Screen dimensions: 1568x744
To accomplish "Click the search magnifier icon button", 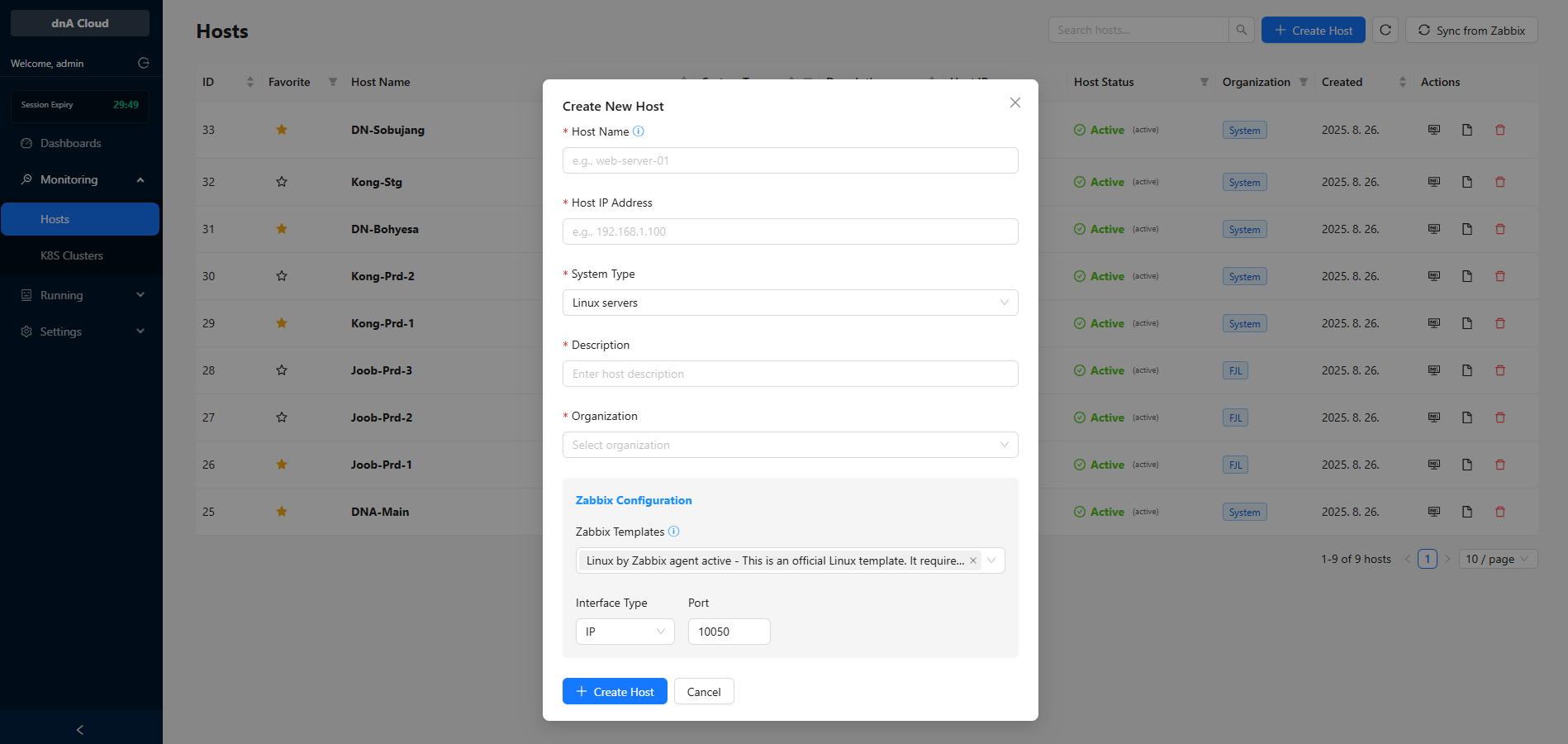I will (1241, 30).
